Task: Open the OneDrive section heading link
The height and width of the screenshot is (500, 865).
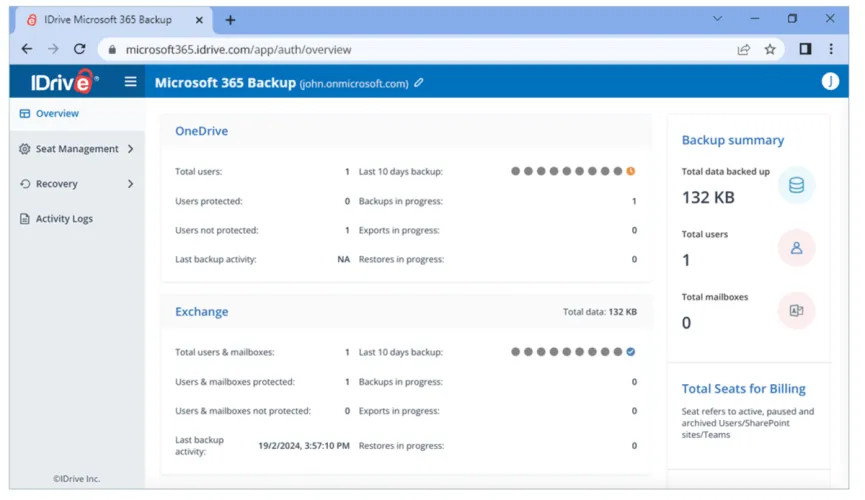Action: coord(201,131)
